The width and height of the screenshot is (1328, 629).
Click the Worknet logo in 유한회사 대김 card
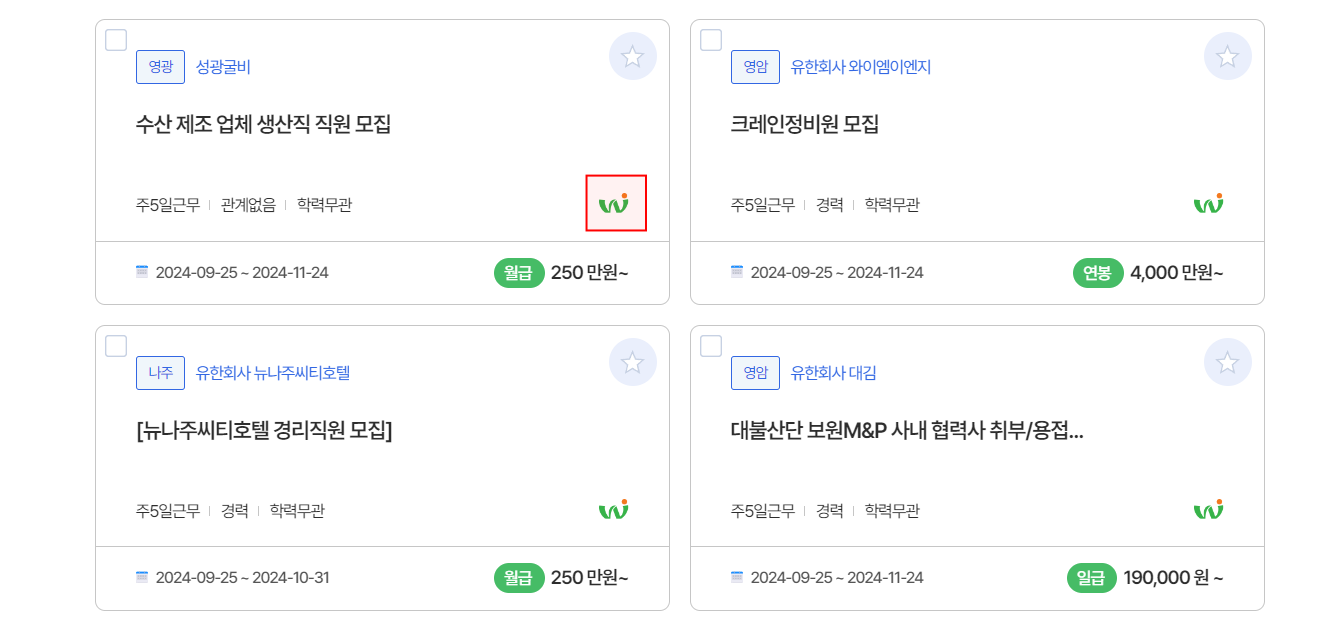pyautogui.click(x=1209, y=509)
